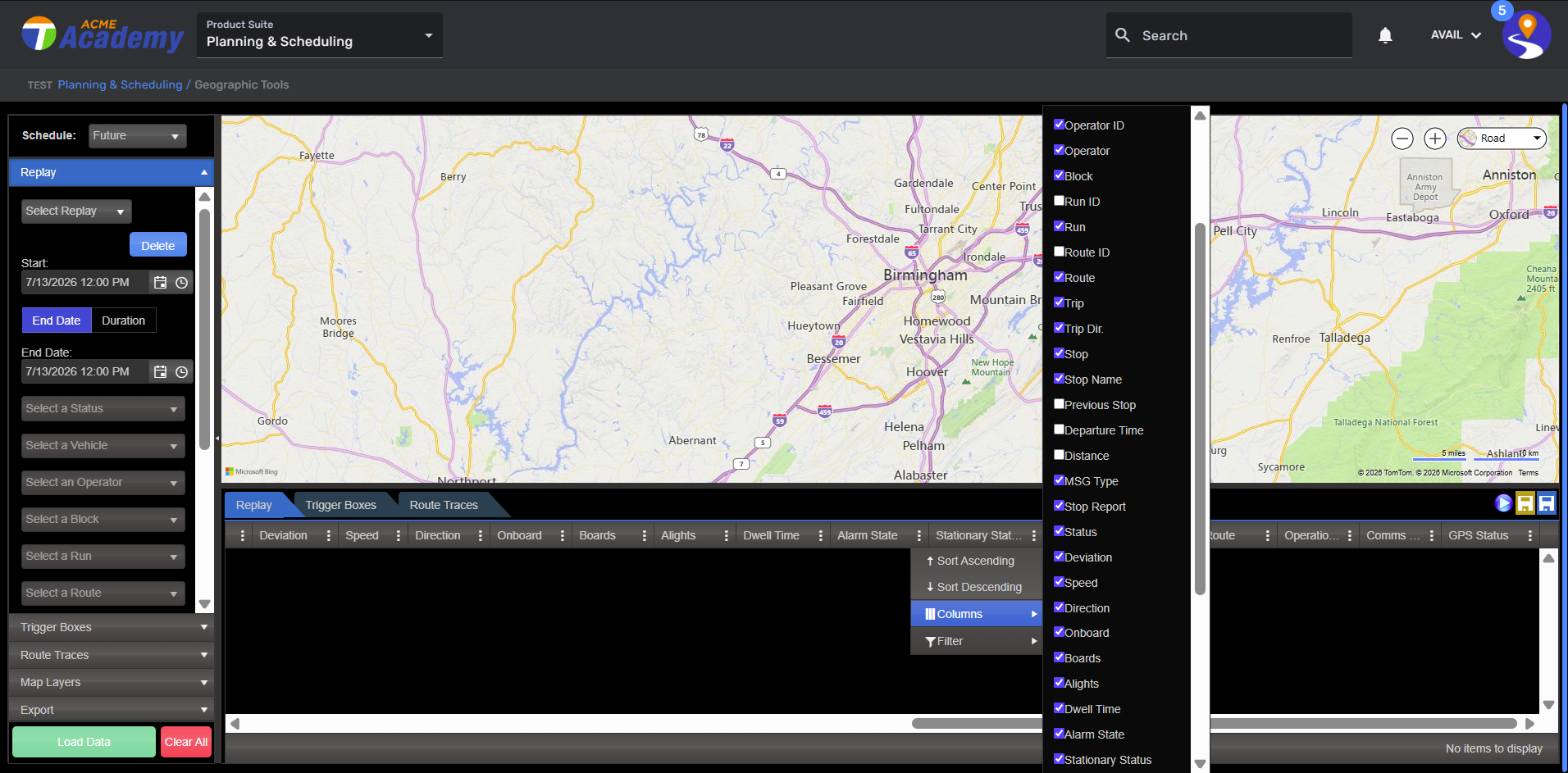The width and height of the screenshot is (1568, 773).
Task: Click the blue save icon above the grid
Action: point(1547,503)
